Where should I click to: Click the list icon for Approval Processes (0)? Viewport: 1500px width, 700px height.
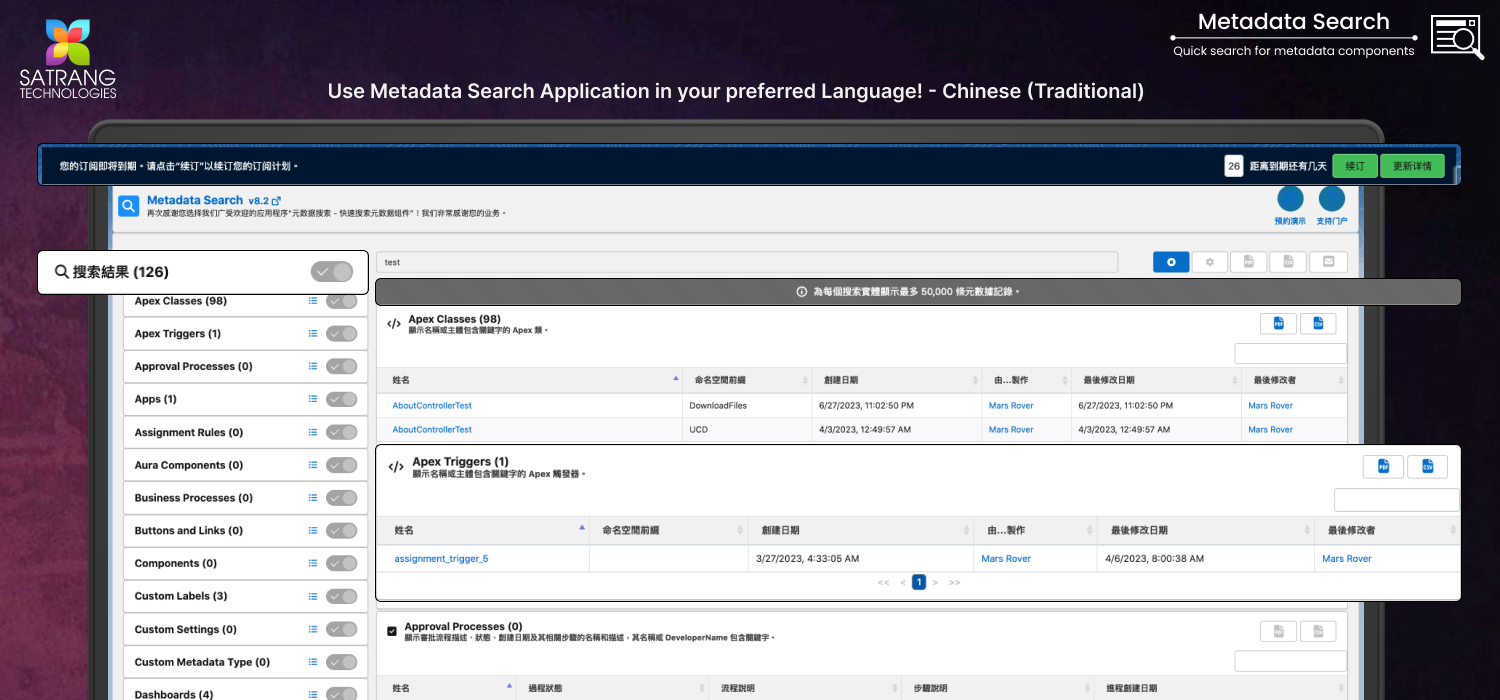coord(313,366)
